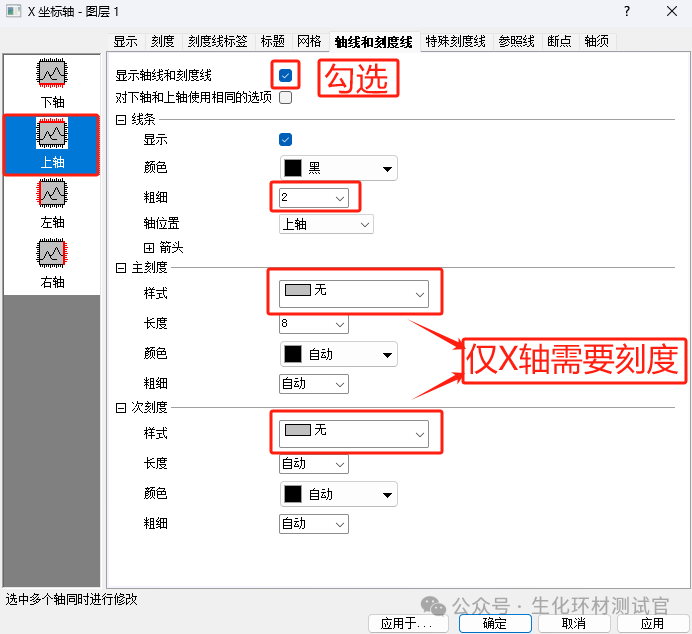This screenshot has height=634, width=692.
Task: Close the X 坐标轴 dialog
Action: tap(672, 11)
